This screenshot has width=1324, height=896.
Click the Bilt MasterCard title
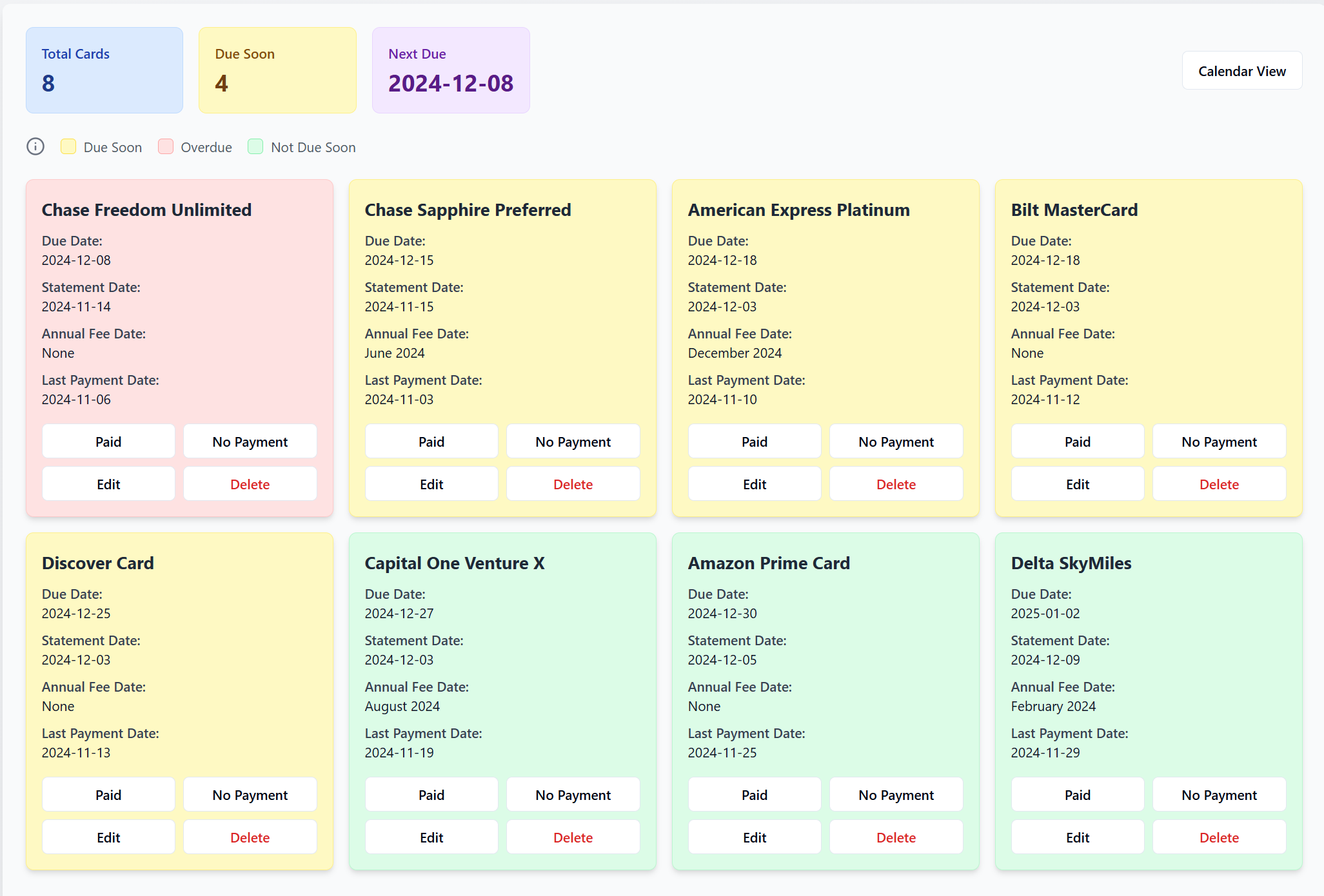pos(1074,210)
